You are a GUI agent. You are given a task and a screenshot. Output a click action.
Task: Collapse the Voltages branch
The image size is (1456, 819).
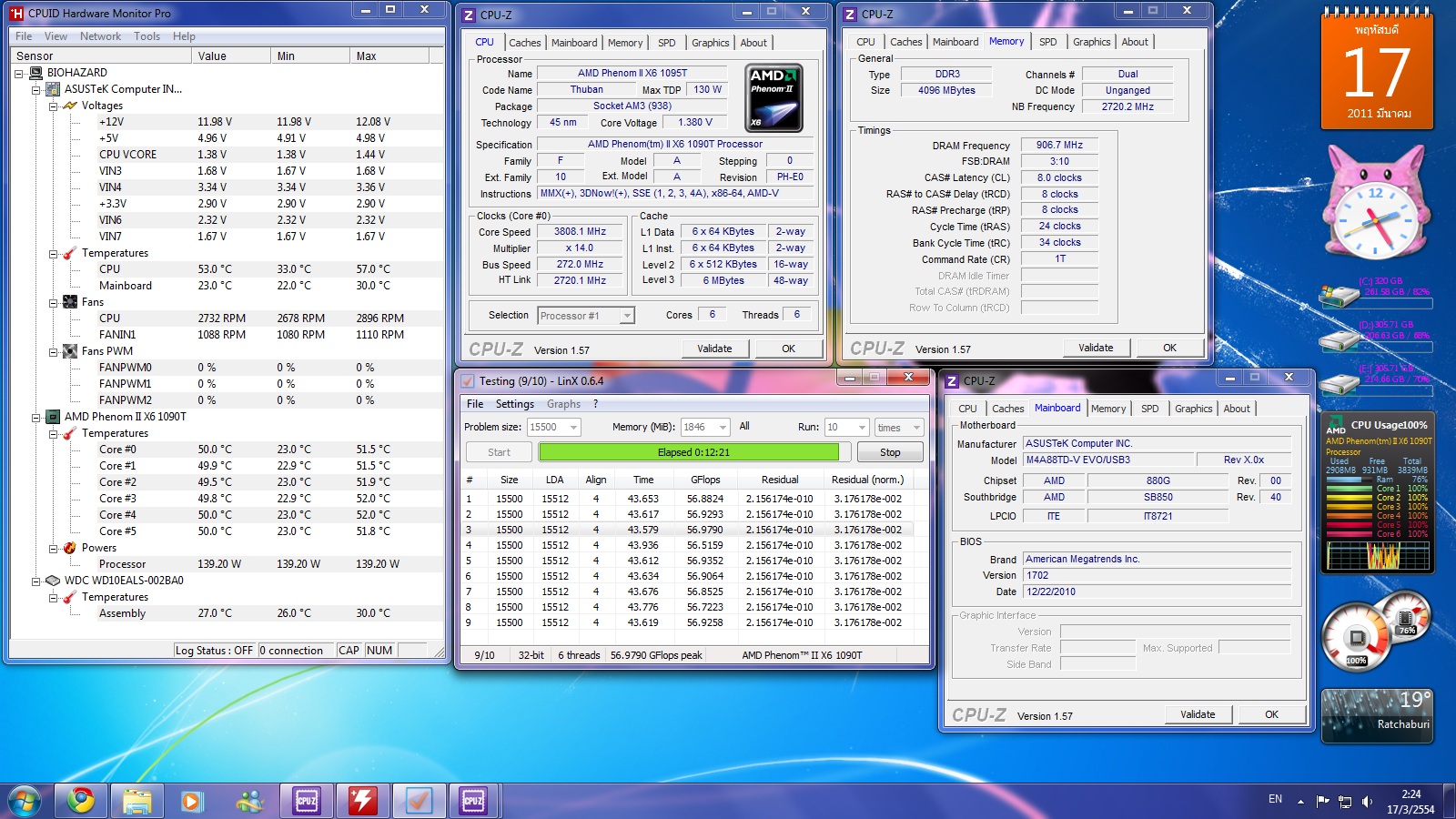[53, 106]
